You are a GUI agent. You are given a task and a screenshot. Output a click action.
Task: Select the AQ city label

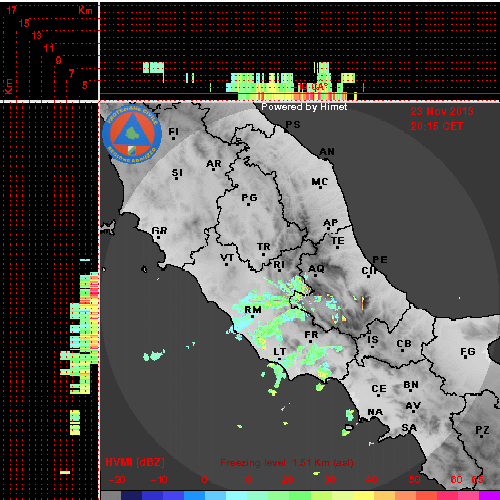pos(316,269)
